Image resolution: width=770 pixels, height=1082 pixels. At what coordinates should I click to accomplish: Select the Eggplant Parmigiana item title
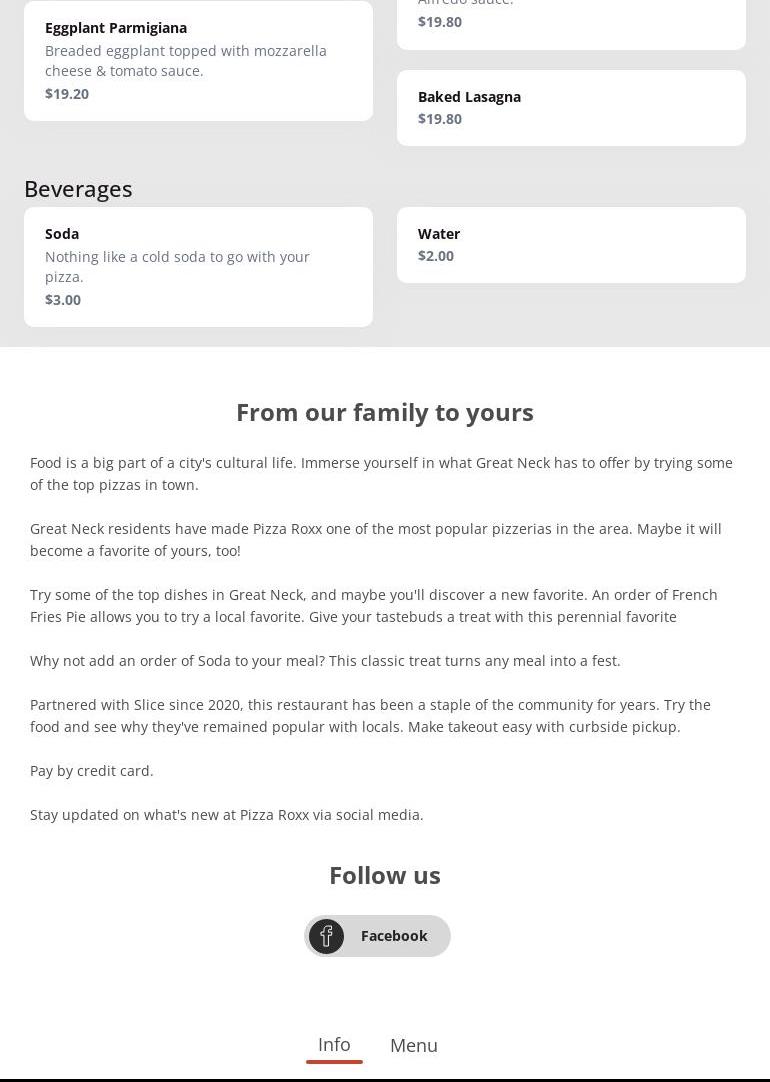tap(116, 28)
